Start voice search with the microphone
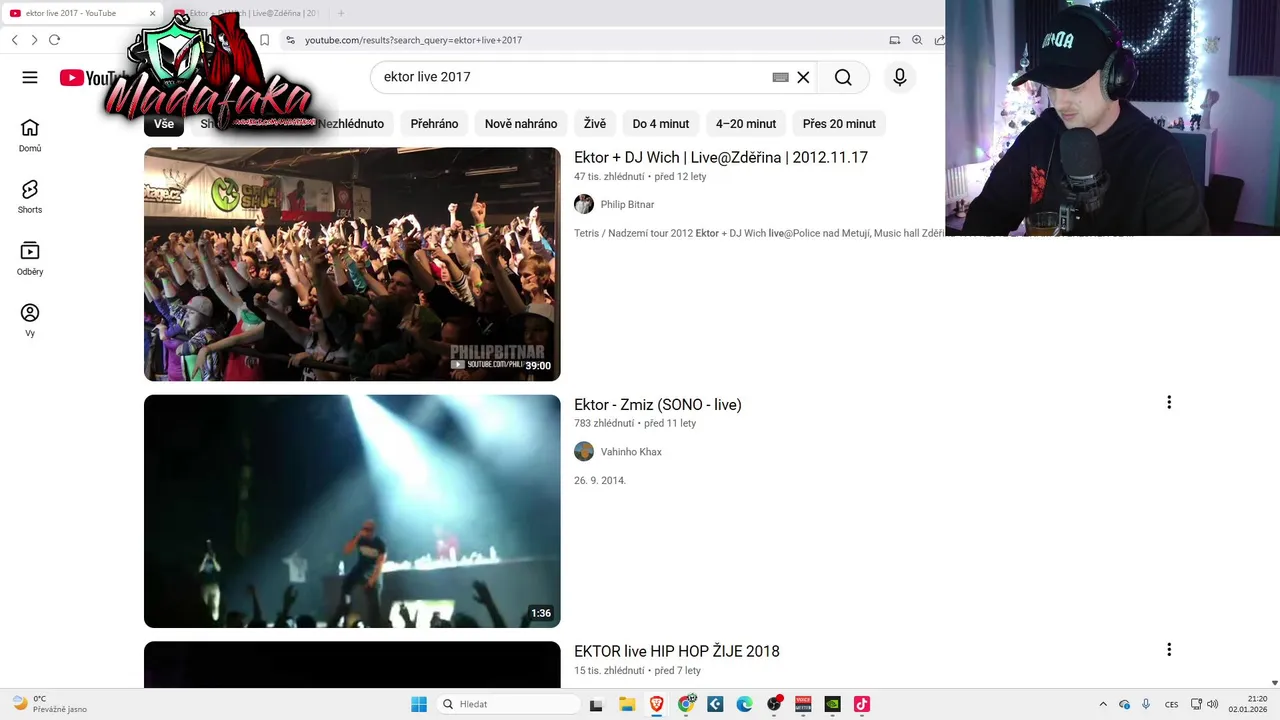This screenshot has height=720, width=1280. pyautogui.click(x=900, y=77)
